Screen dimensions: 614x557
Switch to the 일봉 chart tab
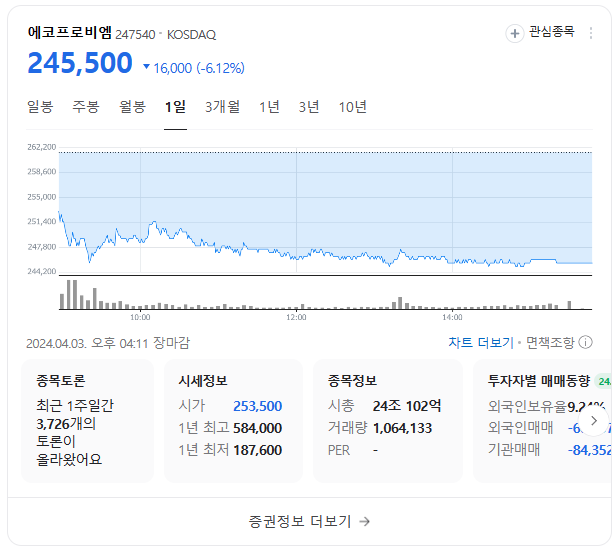point(40,107)
